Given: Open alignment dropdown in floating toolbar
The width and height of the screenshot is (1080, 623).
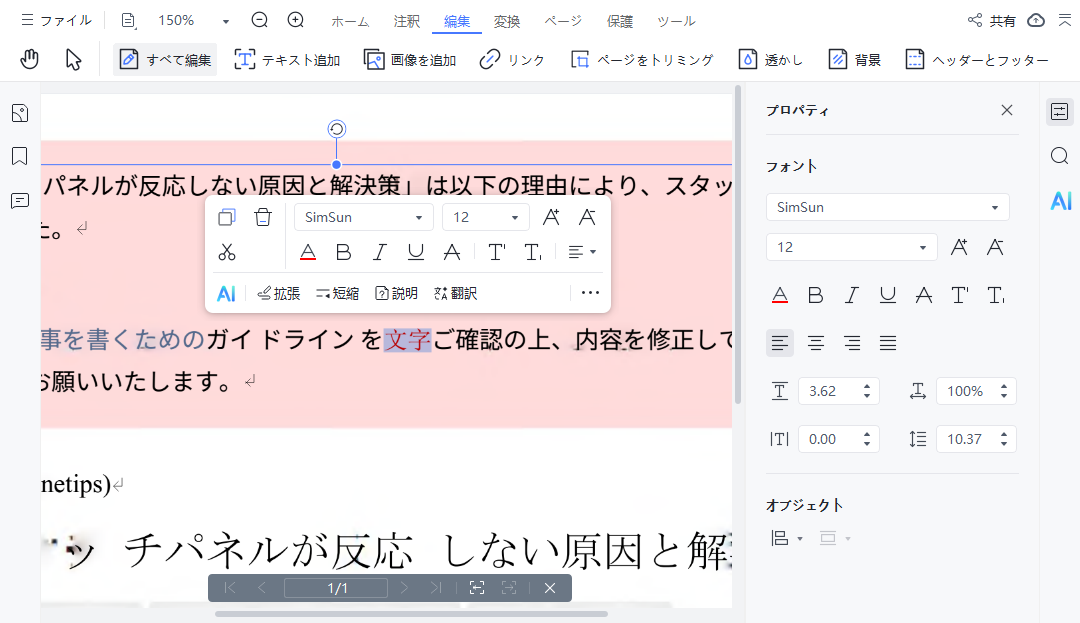Looking at the screenshot, I should pyautogui.click(x=582, y=253).
